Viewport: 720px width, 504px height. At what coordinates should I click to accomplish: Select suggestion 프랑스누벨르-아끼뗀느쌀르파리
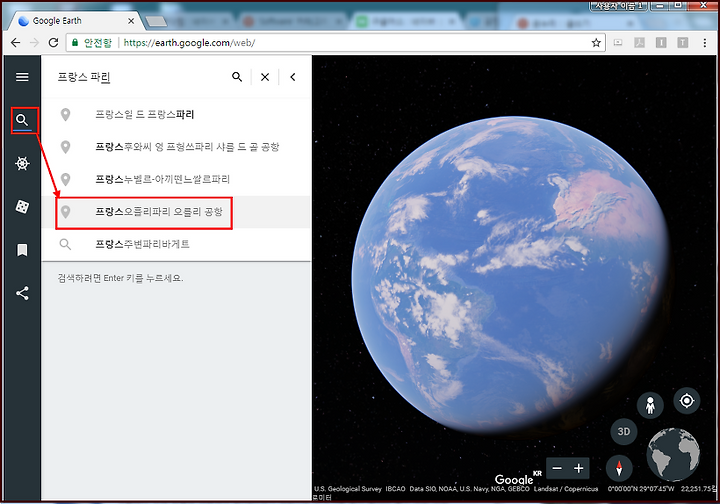[176, 179]
